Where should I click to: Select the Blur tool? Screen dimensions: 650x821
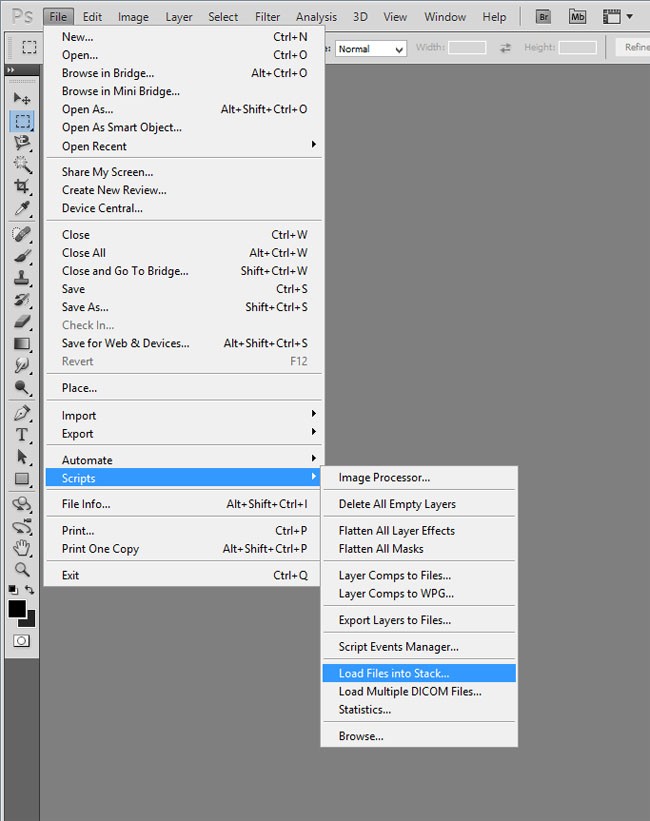tap(22, 365)
